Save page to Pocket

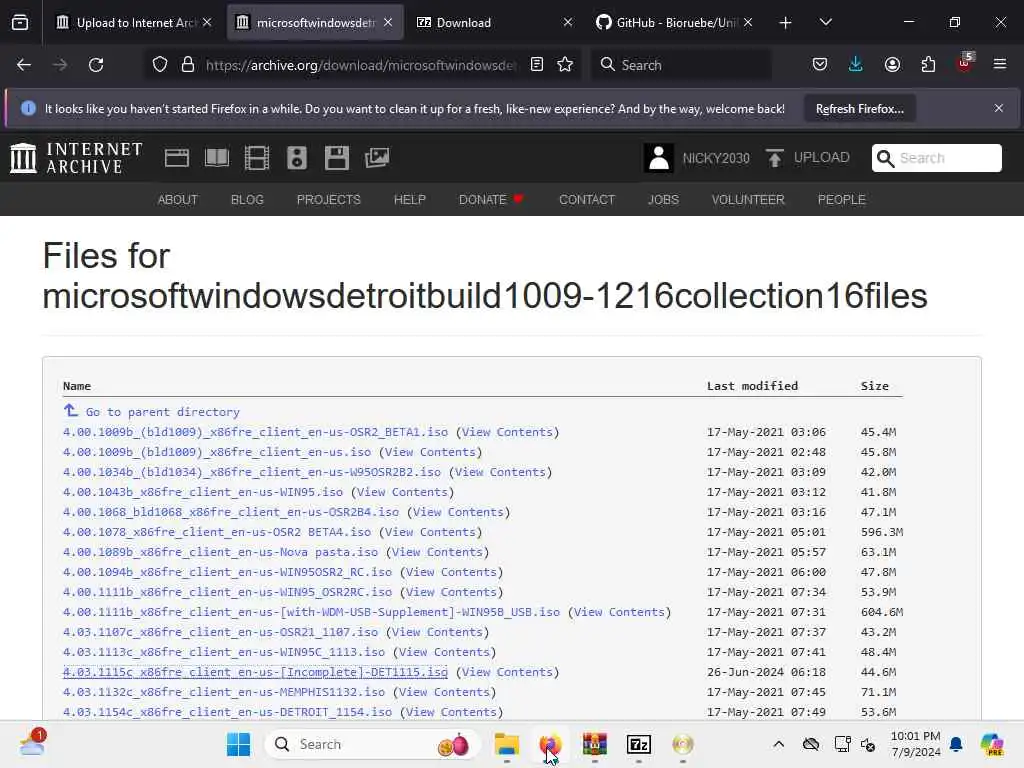point(820,65)
